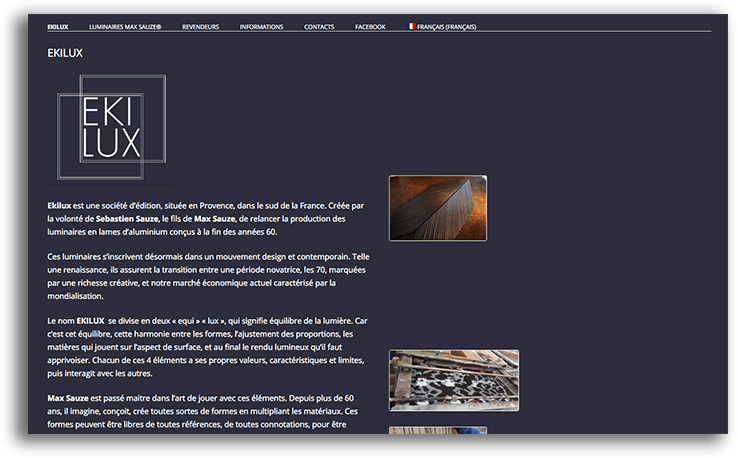Open the partially visible bottom thumbnail
This screenshot has width=738, height=458.
coord(437,430)
